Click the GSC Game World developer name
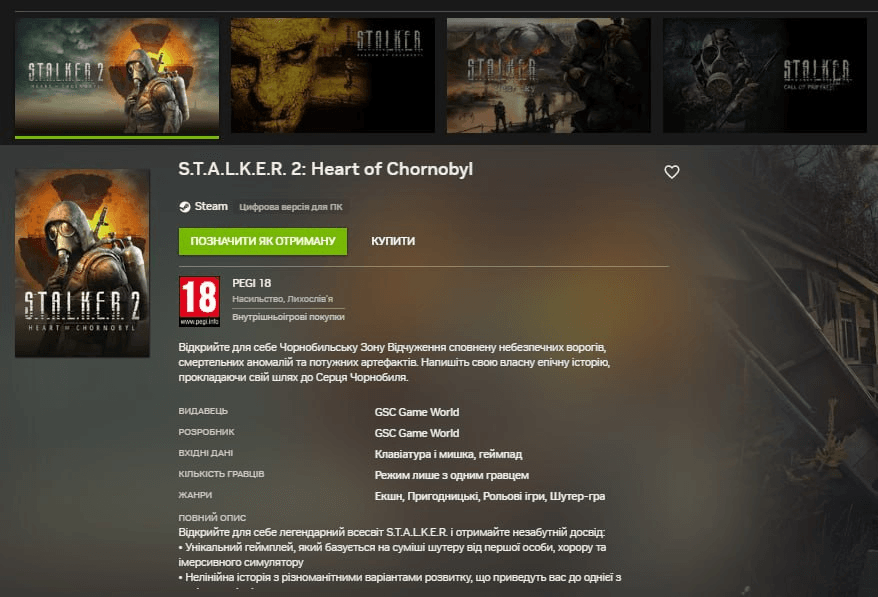Screen dimensions: 878x597 (417, 433)
